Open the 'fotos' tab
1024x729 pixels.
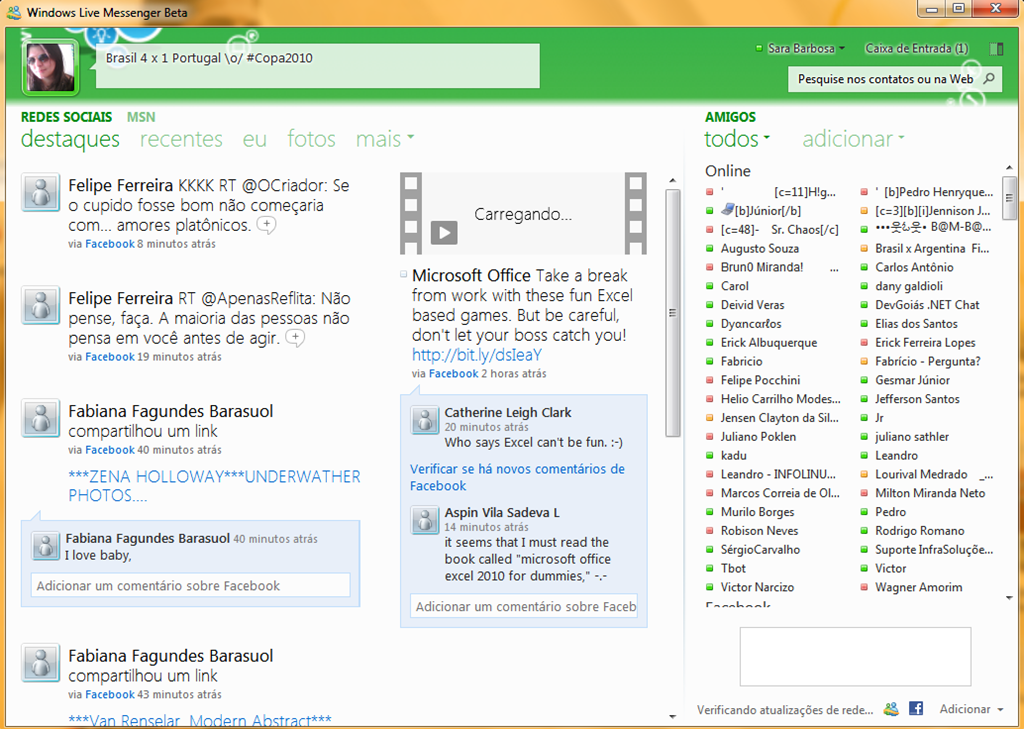[x=311, y=139]
